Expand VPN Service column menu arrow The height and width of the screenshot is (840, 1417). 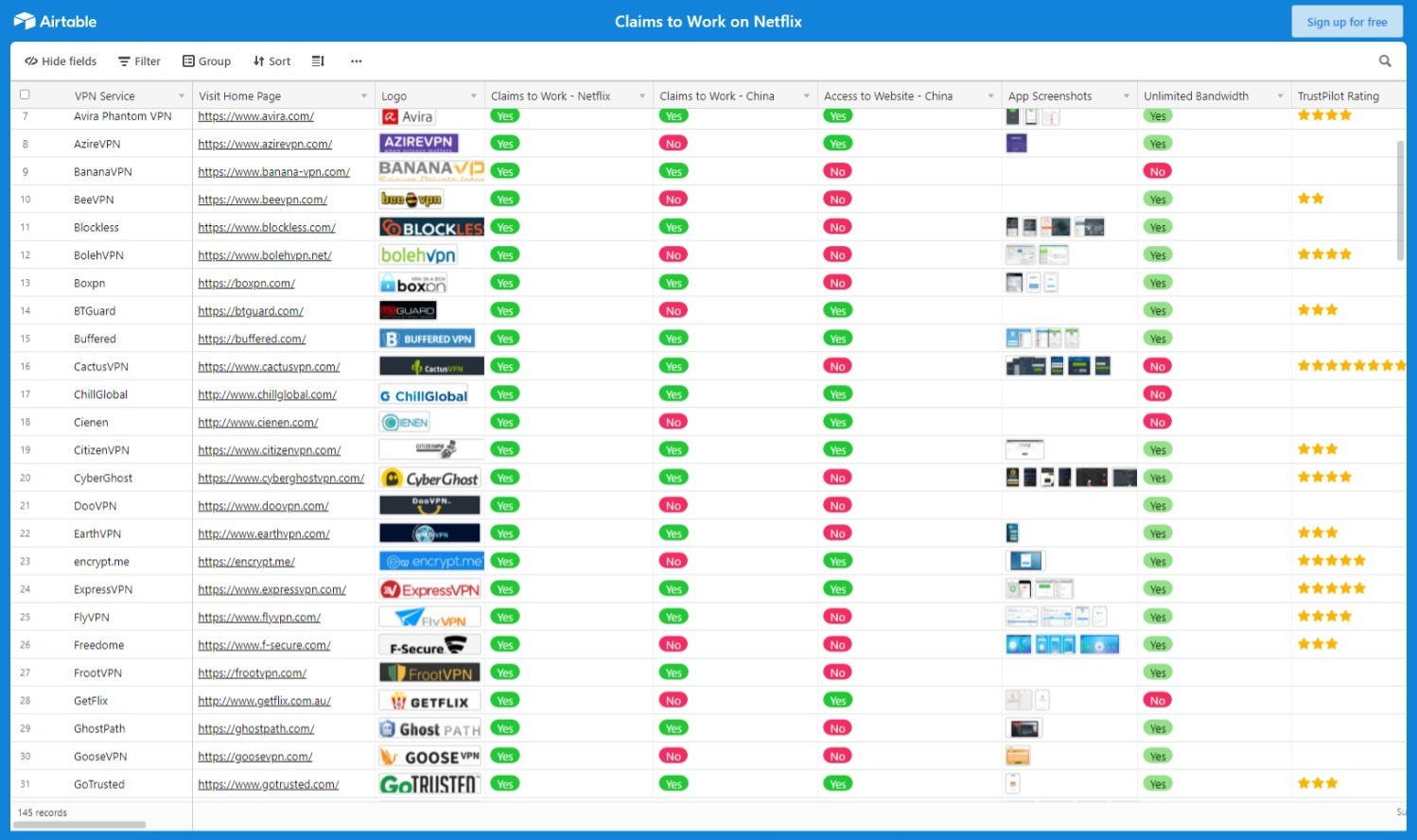click(182, 96)
